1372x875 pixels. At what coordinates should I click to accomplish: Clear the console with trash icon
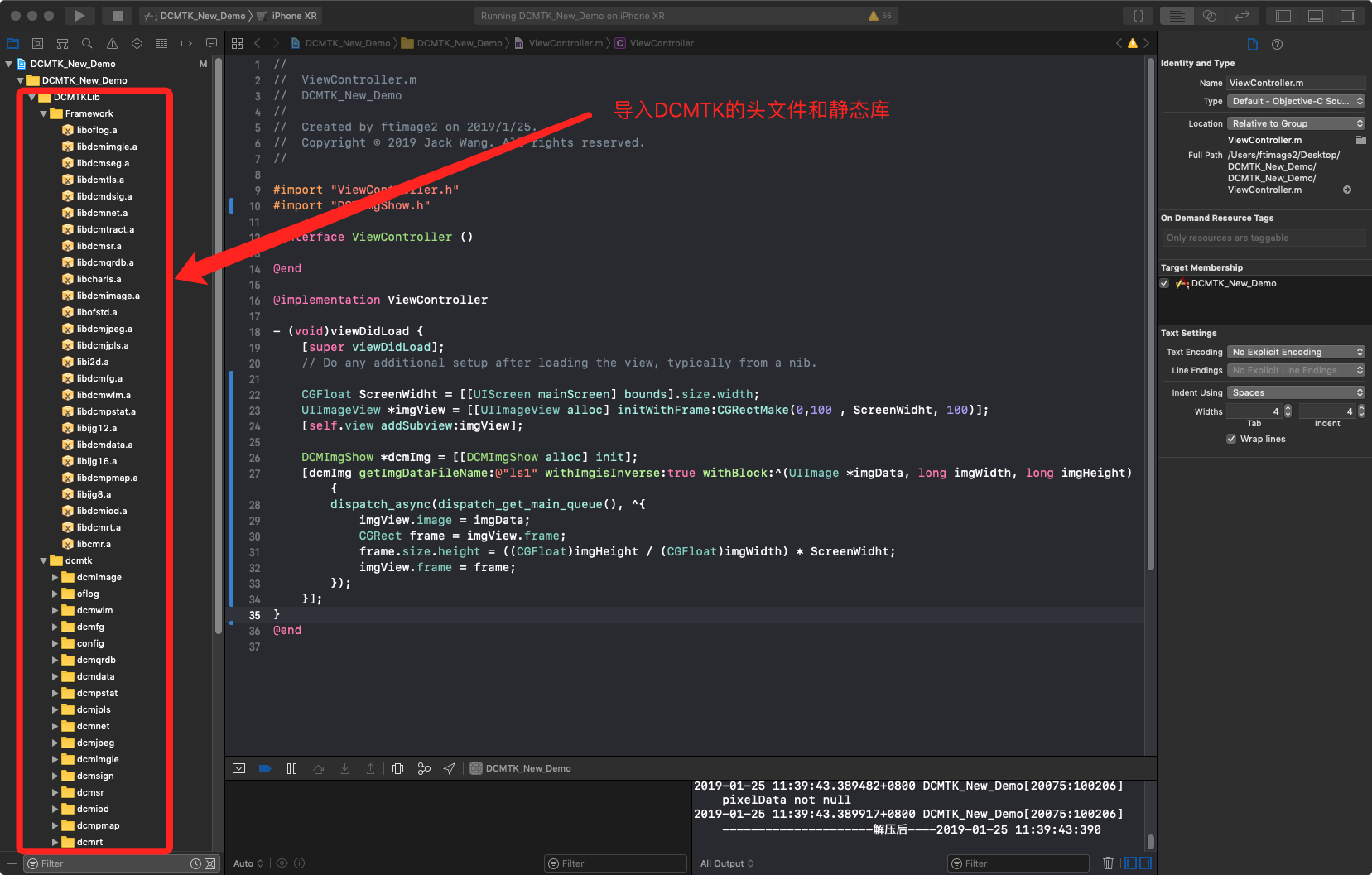(x=1108, y=863)
